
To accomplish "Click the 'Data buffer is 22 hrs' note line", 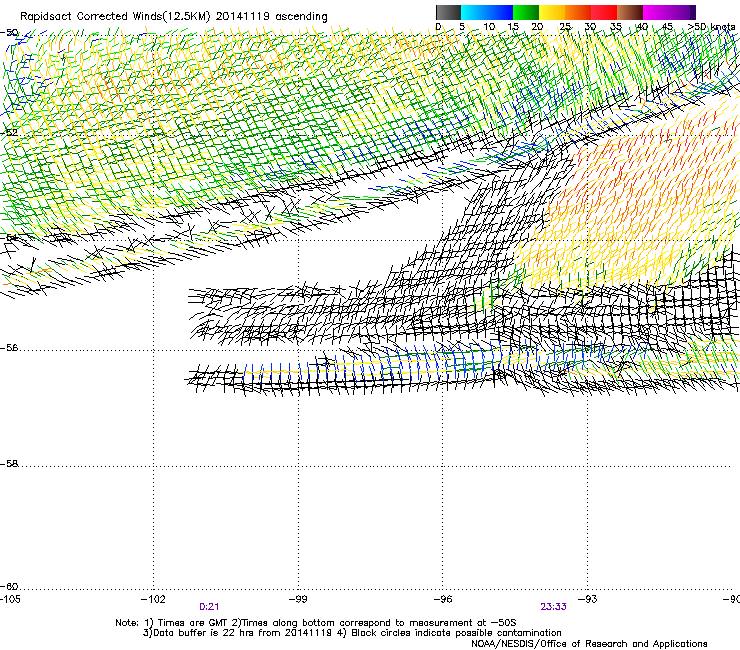I will (352, 633).
